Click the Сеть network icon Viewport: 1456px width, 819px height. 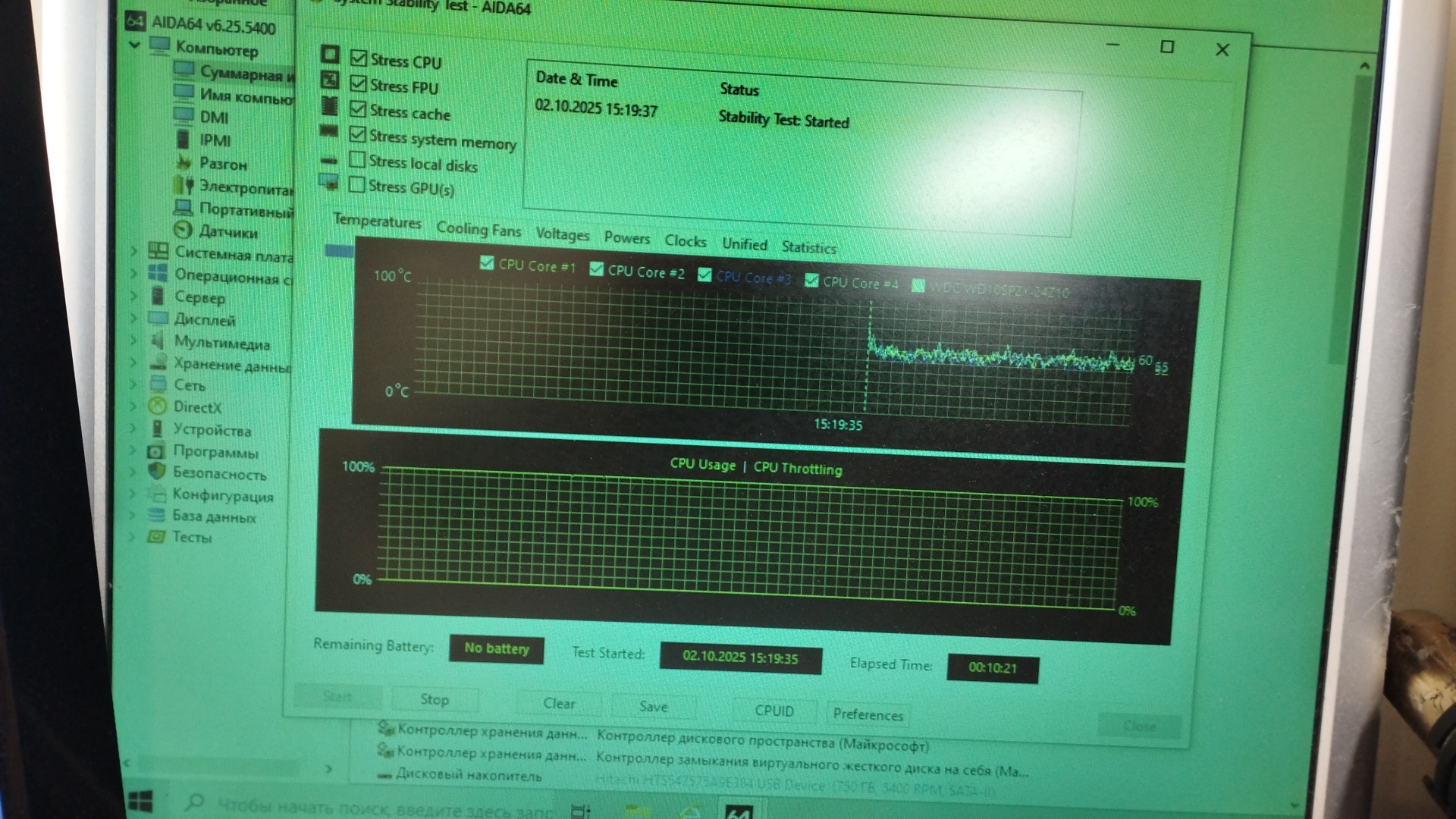(158, 384)
